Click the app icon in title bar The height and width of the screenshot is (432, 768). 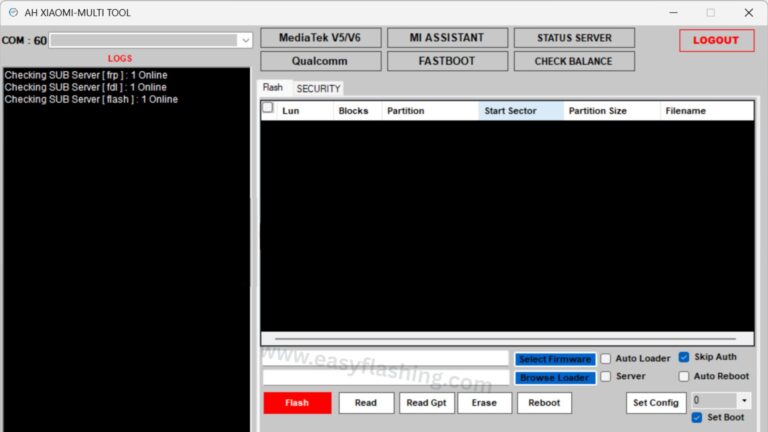point(11,13)
